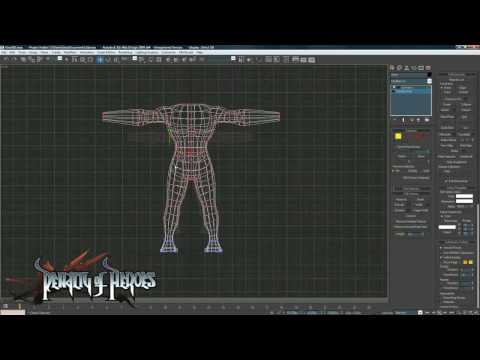Click Configure Modifier Sets icon under stack

pos(427,120)
